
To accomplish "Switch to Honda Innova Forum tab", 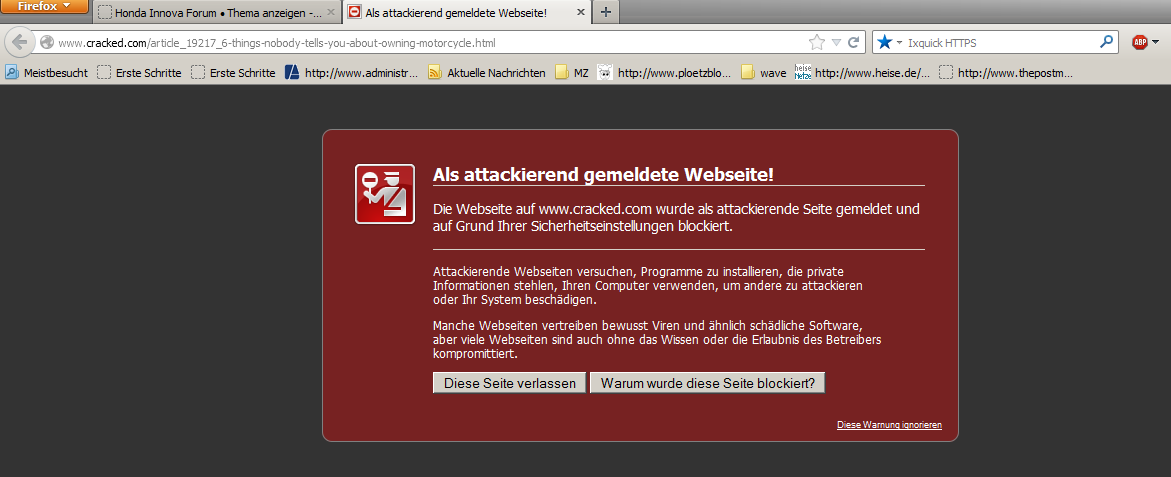I will [214, 13].
